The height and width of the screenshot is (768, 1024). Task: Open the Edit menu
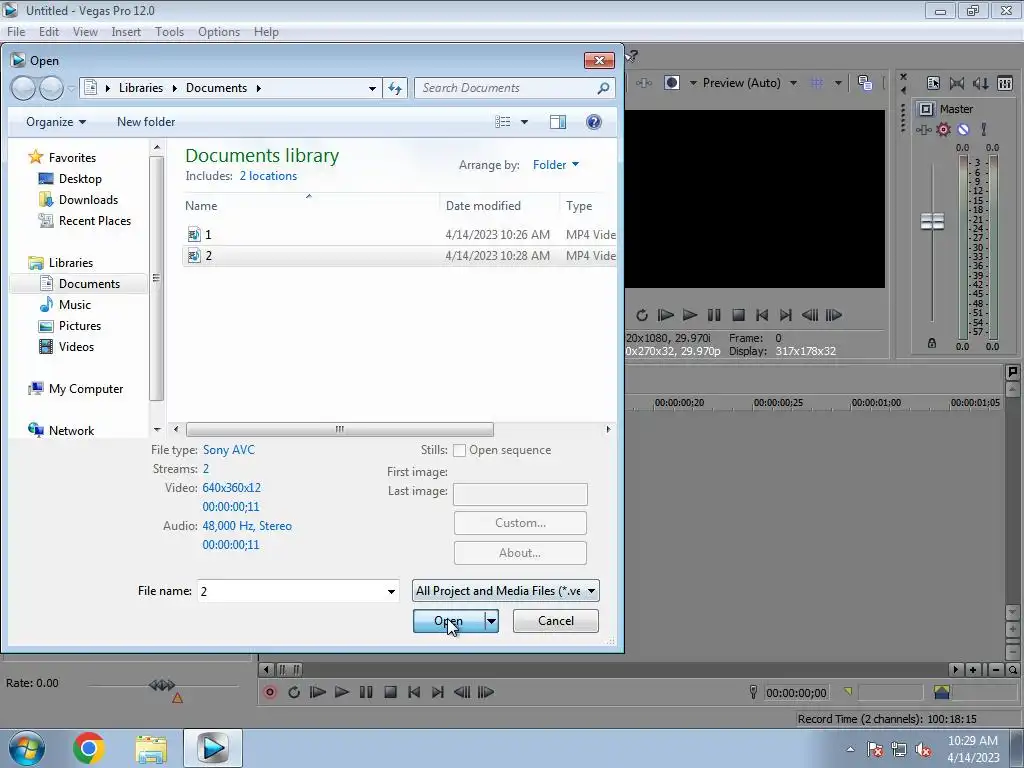click(x=48, y=31)
